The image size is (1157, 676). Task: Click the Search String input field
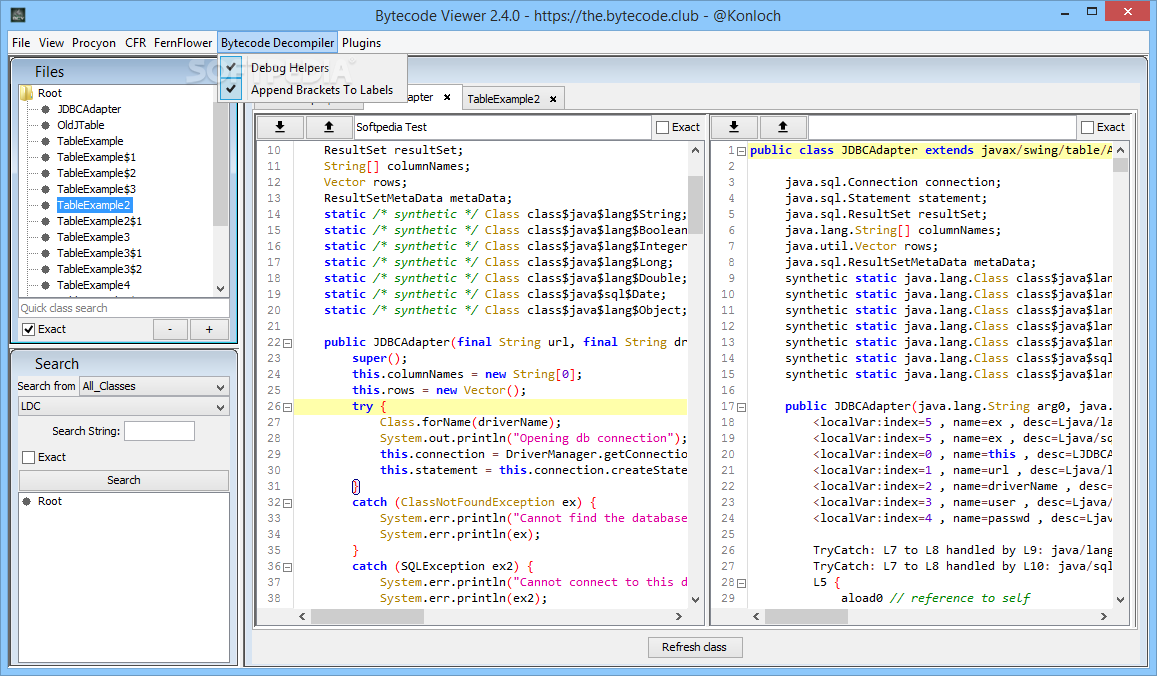click(x=159, y=431)
